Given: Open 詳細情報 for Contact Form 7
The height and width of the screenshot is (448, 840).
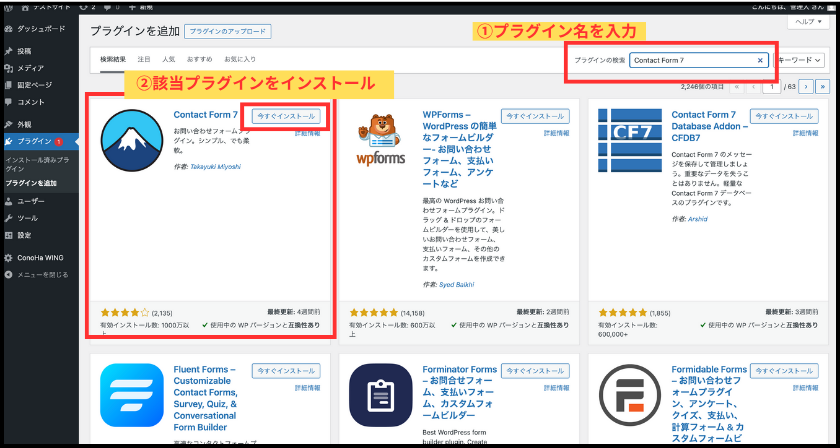Looking at the screenshot, I should (308, 133).
